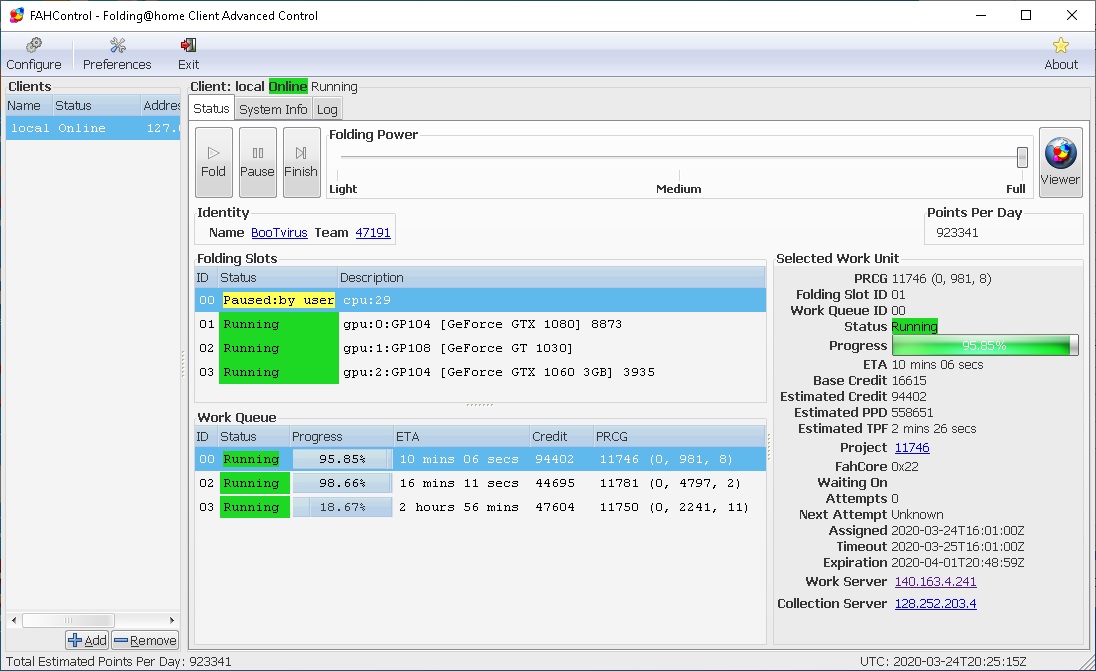Sort work queue by Credit column
The image size is (1096, 671).
[x=561, y=436]
